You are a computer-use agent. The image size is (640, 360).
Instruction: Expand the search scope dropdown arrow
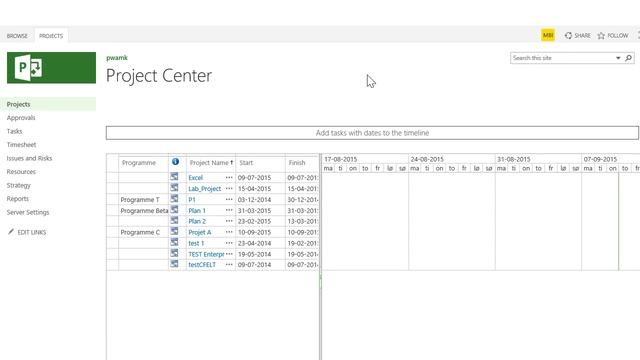[618, 58]
